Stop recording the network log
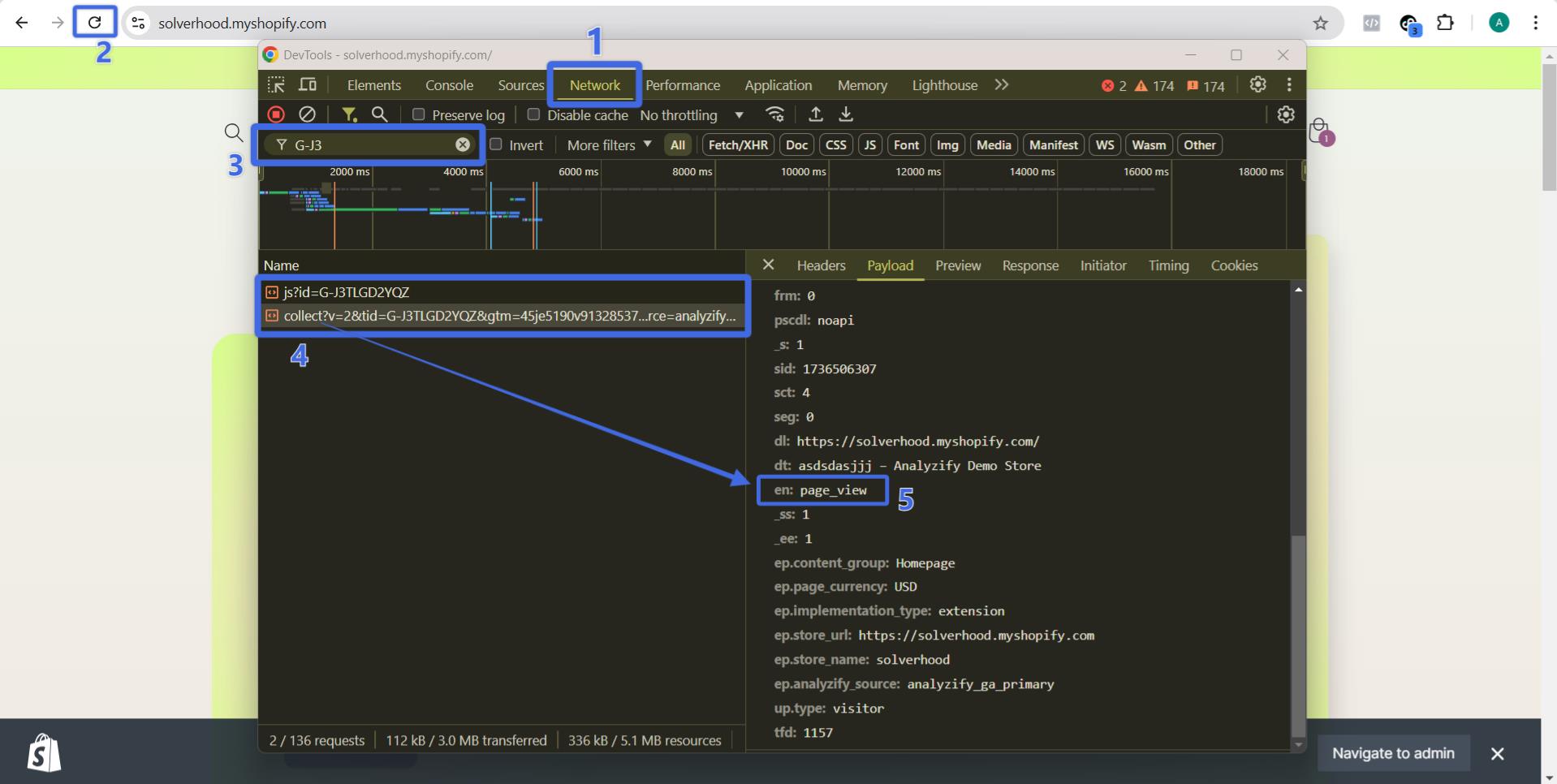Viewport: 1557px width, 784px height. [276, 114]
